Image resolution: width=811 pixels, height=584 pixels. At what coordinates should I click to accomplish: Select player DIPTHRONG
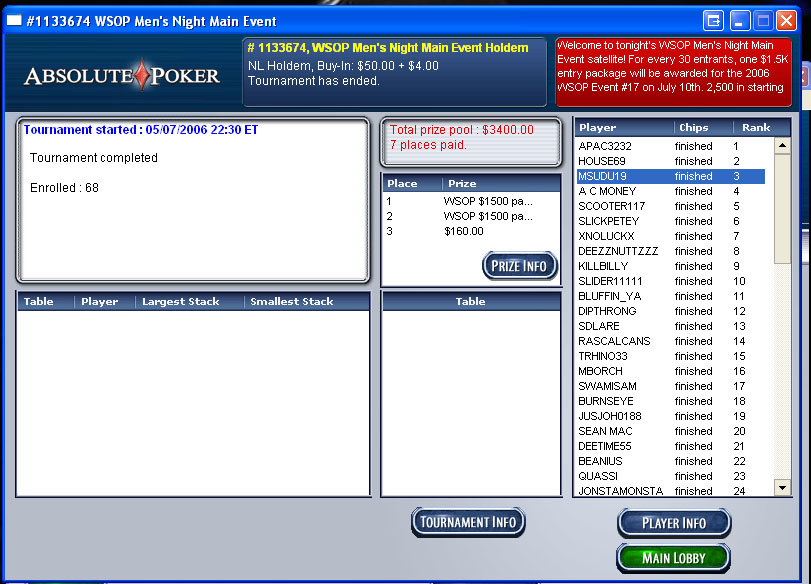[671, 311]
